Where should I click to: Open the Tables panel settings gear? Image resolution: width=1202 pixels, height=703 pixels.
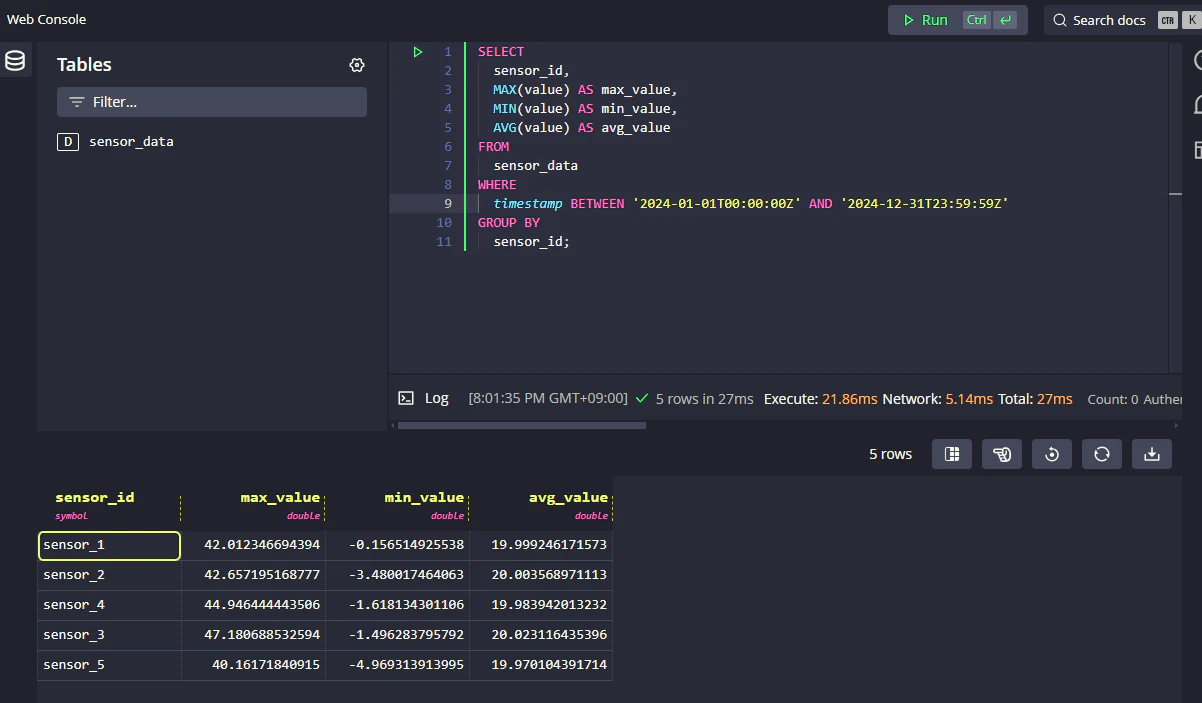(x=357, y=65)
